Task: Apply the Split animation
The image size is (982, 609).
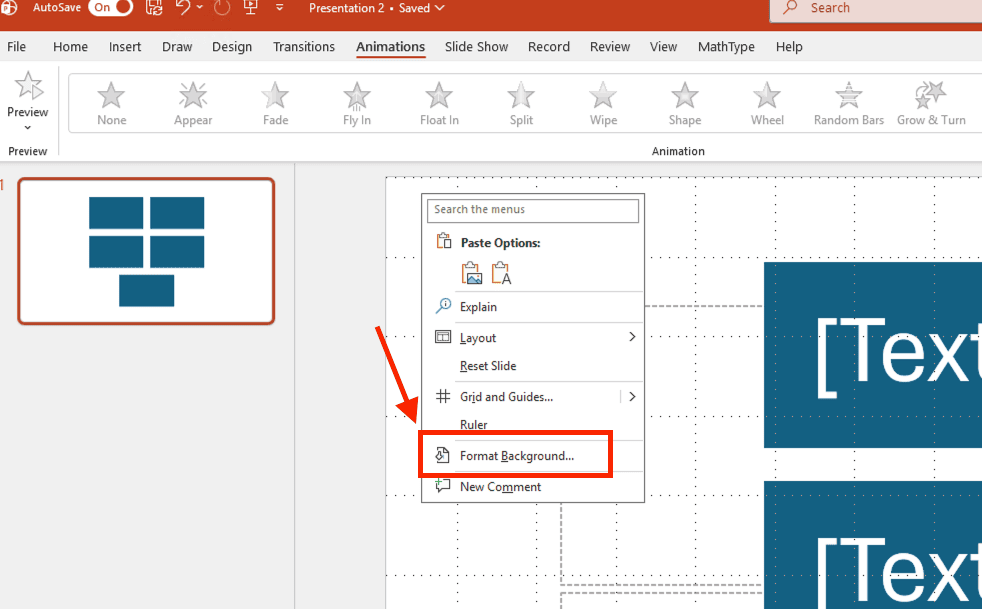Action: tap(521, 104)
